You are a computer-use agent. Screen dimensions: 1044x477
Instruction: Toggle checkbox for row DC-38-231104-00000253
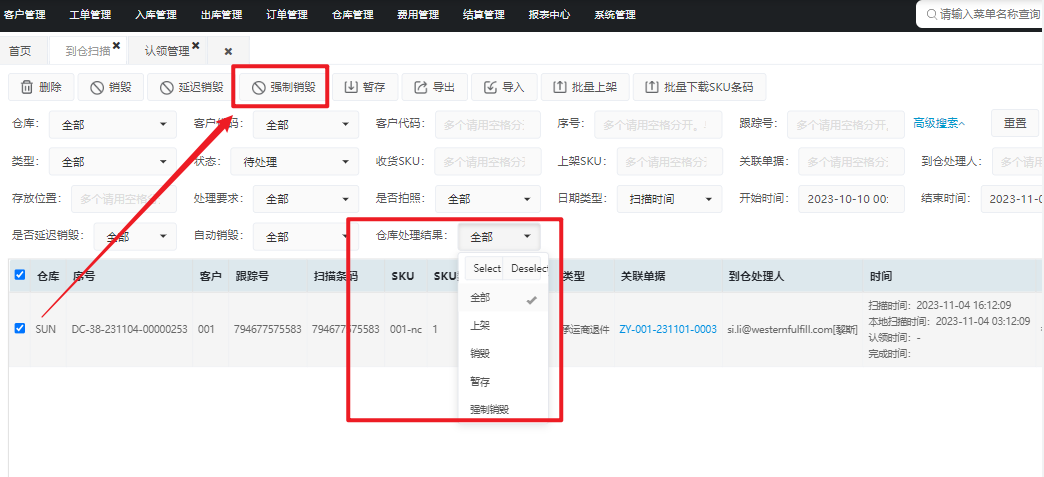click(x=20, y=328)
